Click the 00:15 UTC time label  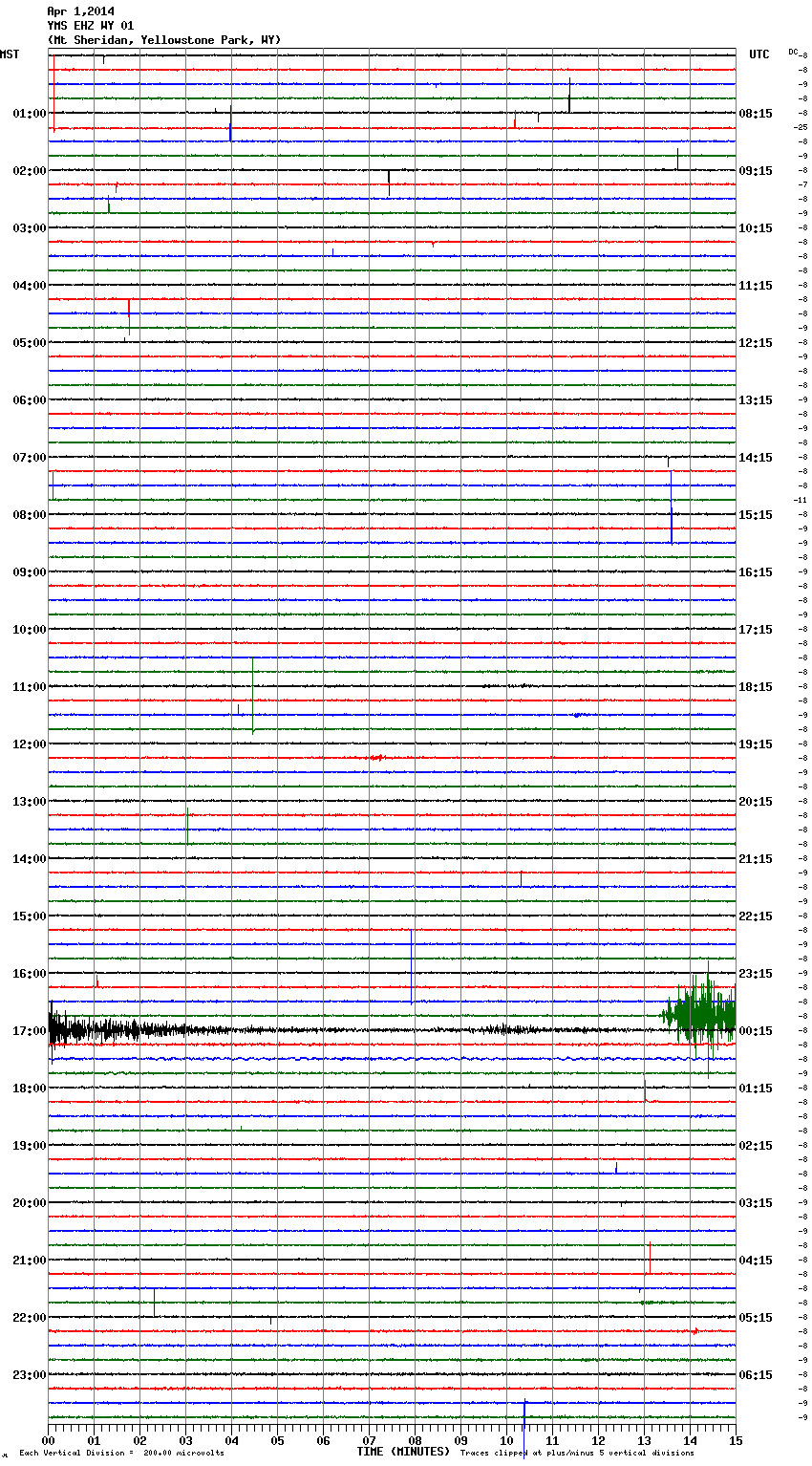click(756, 1031)
